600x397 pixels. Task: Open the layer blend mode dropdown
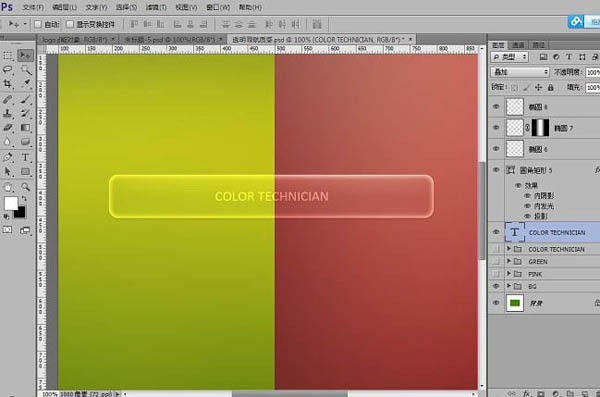(520, 72)
